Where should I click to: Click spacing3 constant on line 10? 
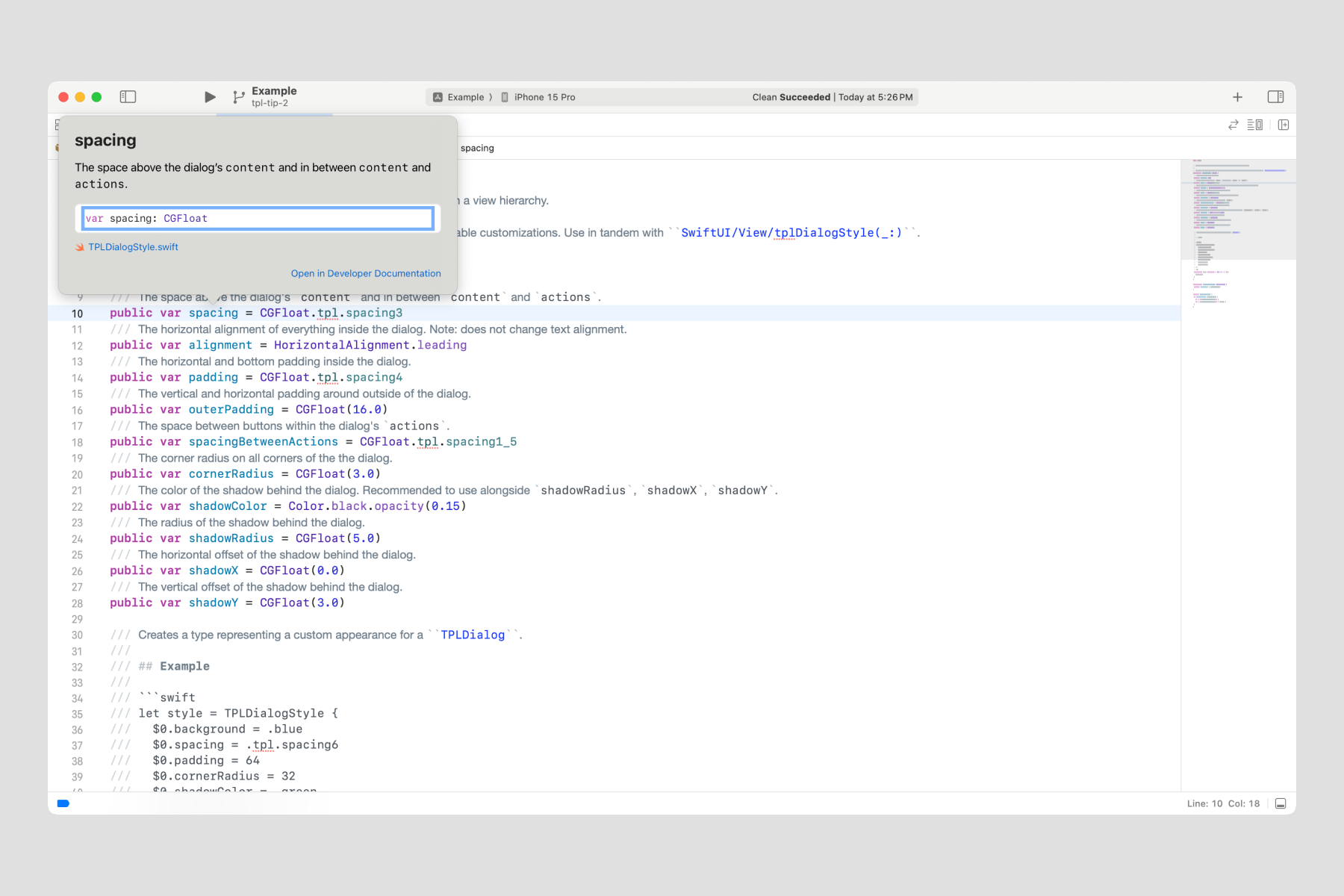point(374,313)
